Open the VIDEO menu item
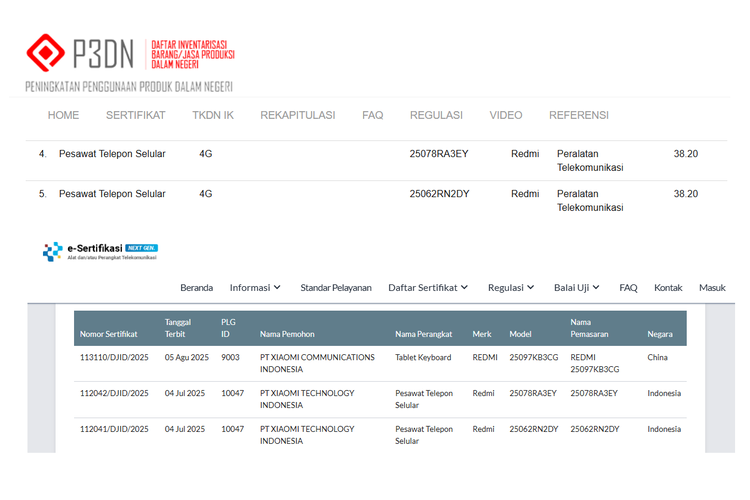 click(x=506, y=115)
